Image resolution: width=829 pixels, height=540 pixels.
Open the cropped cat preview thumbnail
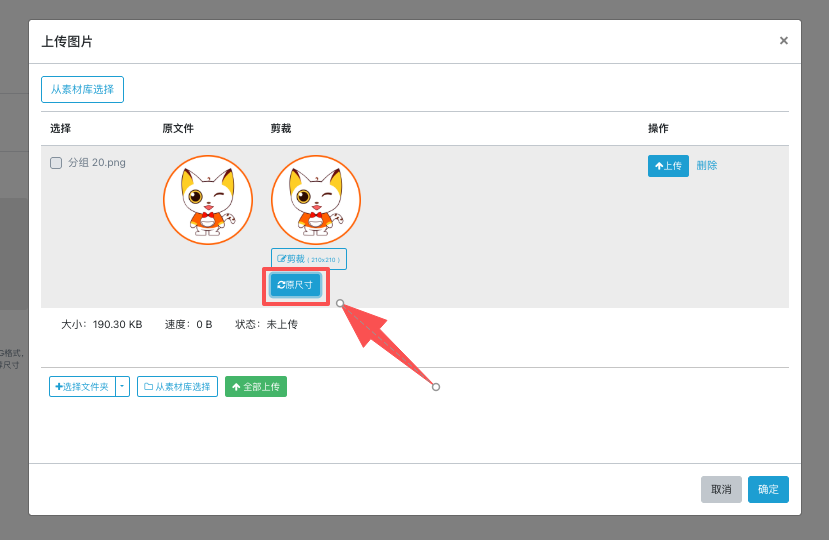316,200
